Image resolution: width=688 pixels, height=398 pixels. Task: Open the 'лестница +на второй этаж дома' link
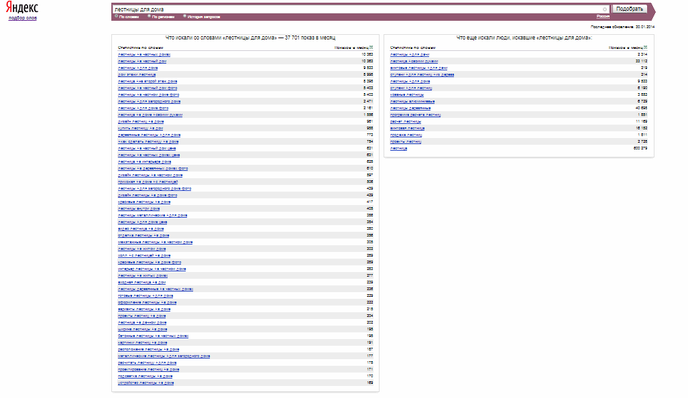tap(147, 81)
